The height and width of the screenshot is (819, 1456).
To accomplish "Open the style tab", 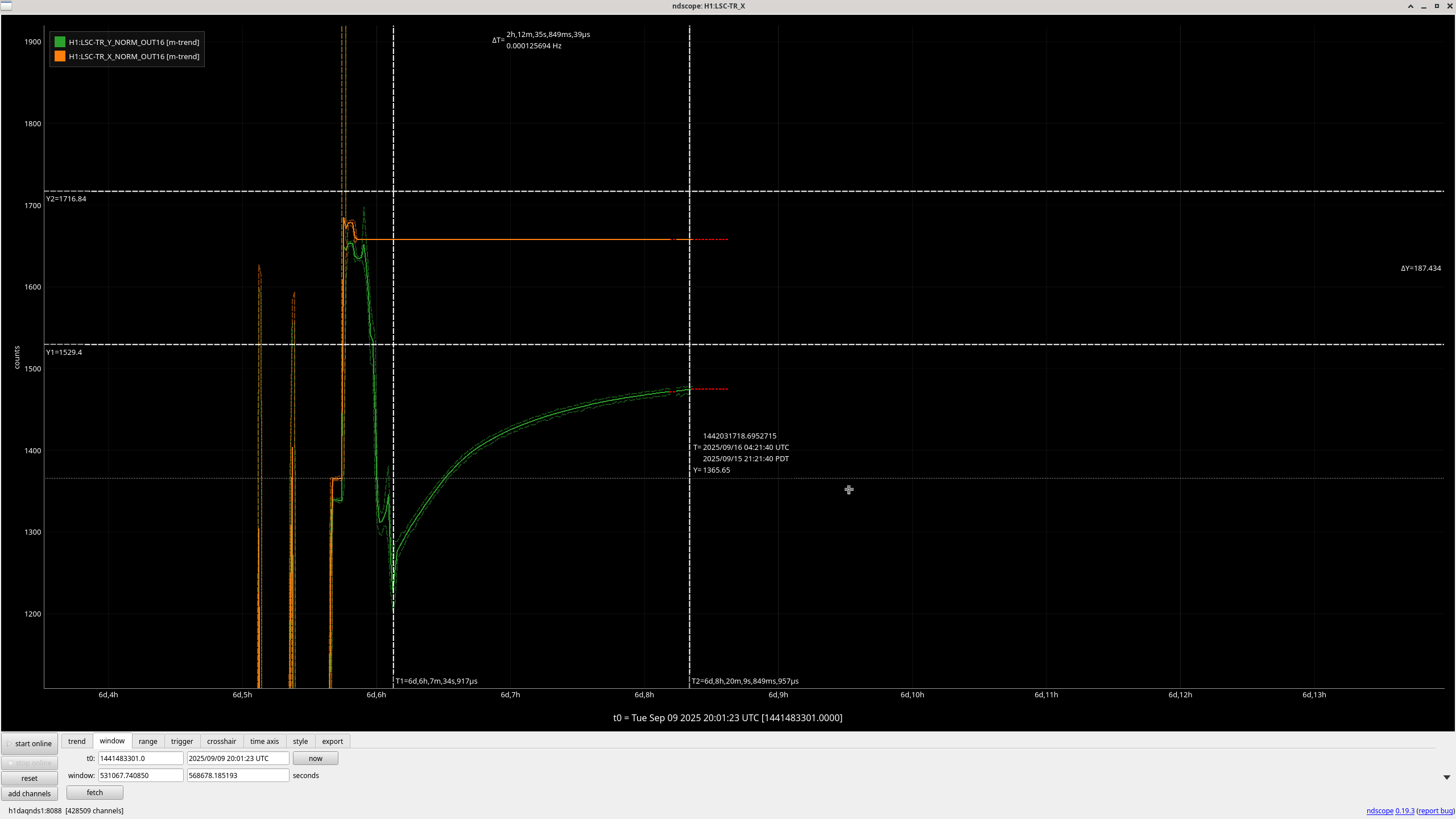I will tap(300, 741).
